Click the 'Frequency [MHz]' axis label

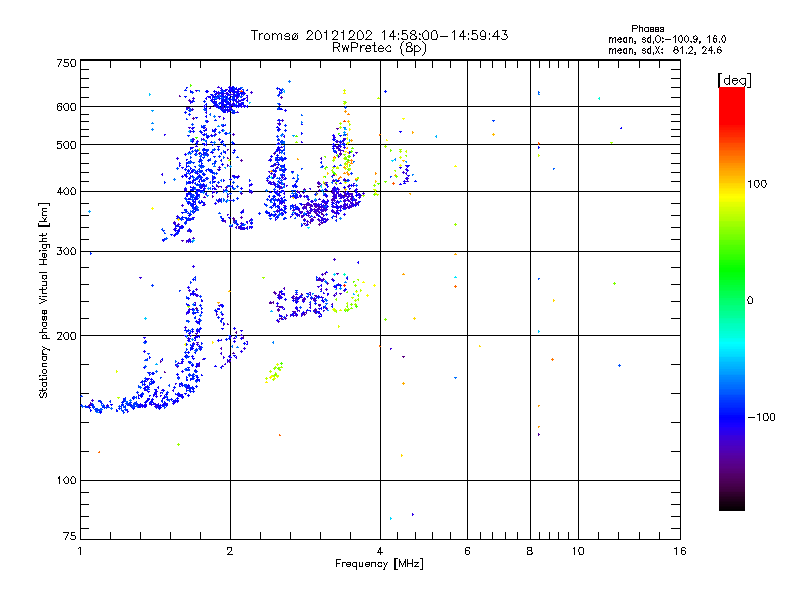pos(379,564)
